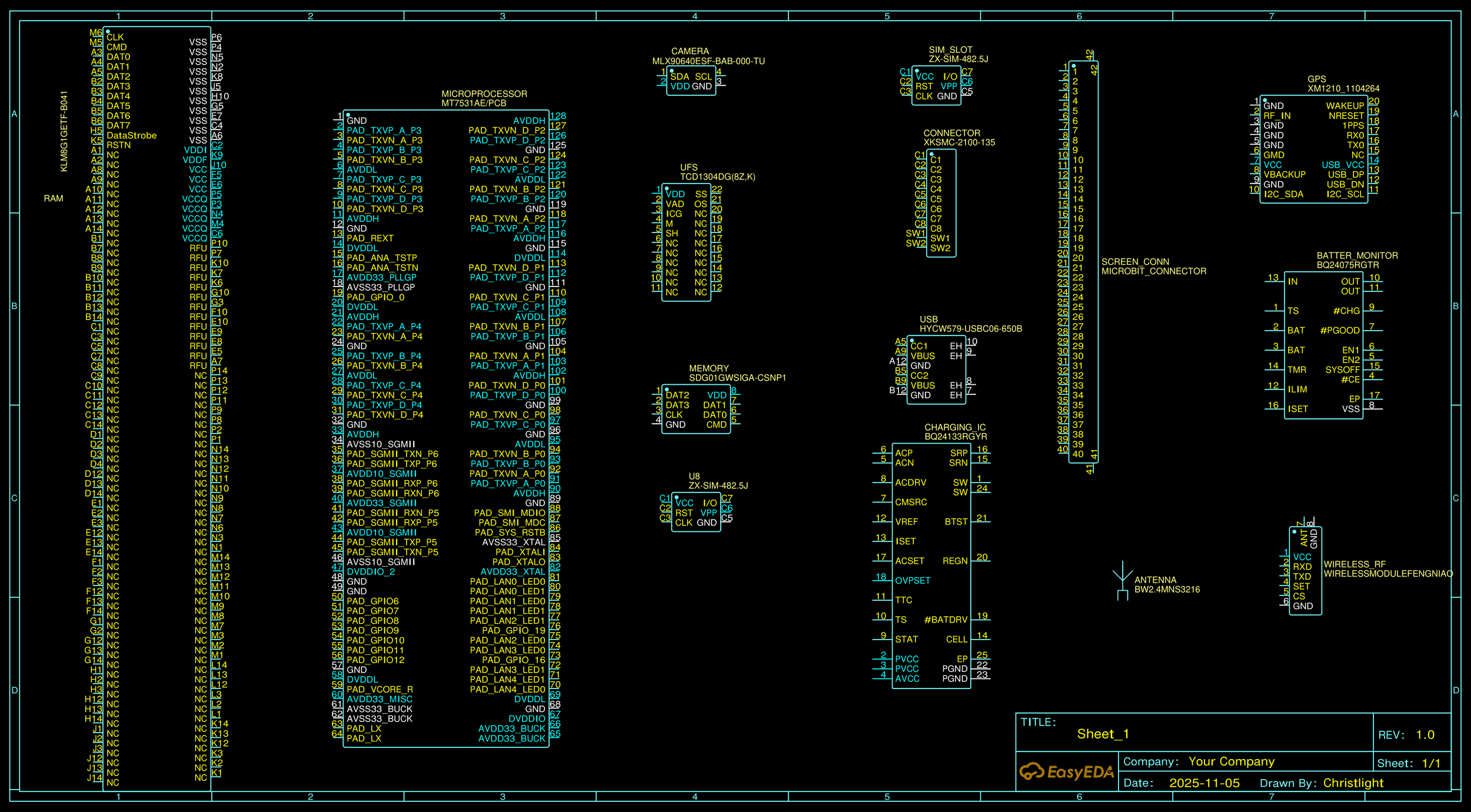Click the Sheet_1 title field
Viewport: 1471px width, 812px height.
(x=1103, y=734)
